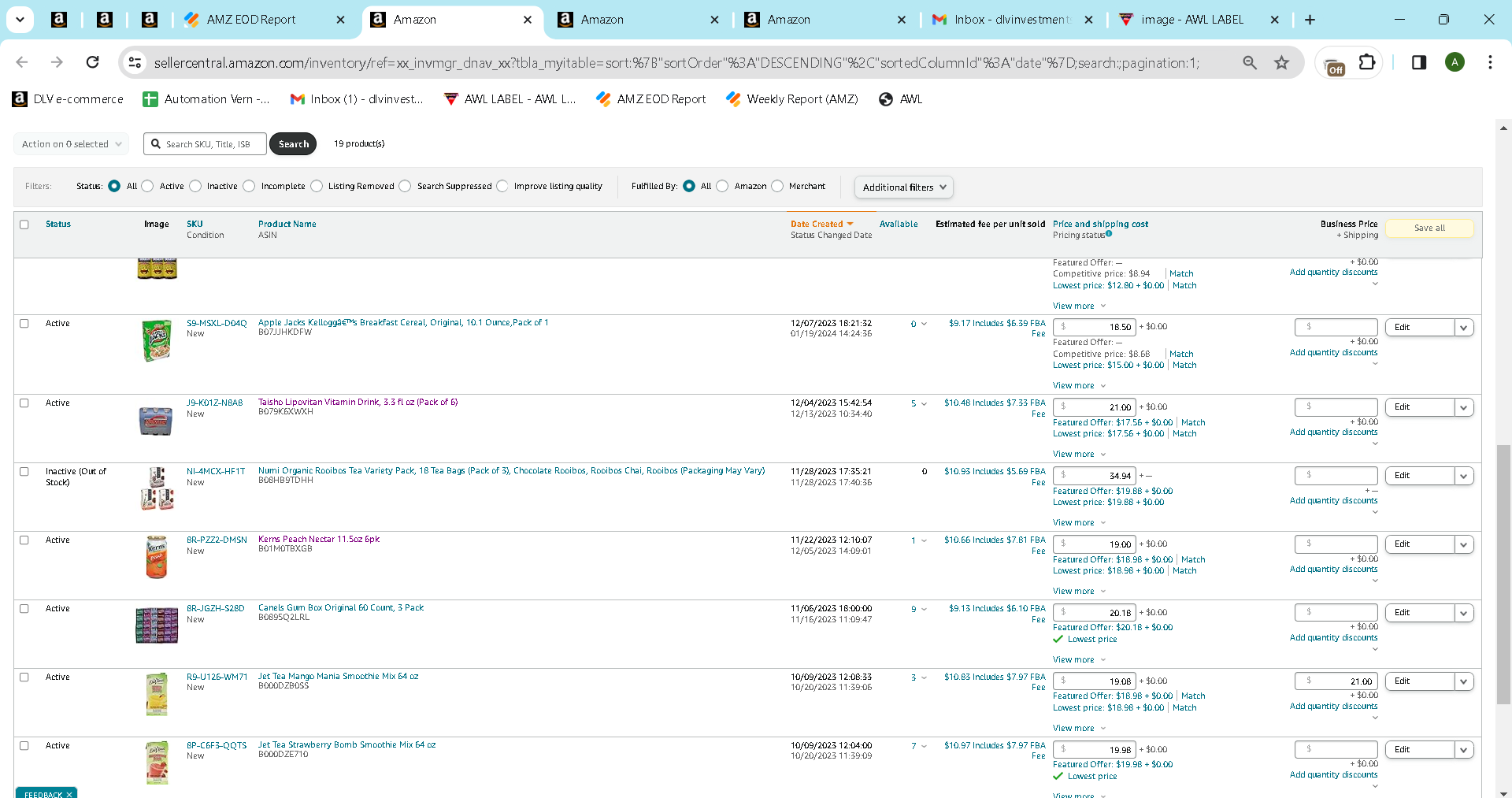Open Edit dropdown arrow for Apple Jacks
This screenshot has width=1512, height=798.
(1464, 328)
